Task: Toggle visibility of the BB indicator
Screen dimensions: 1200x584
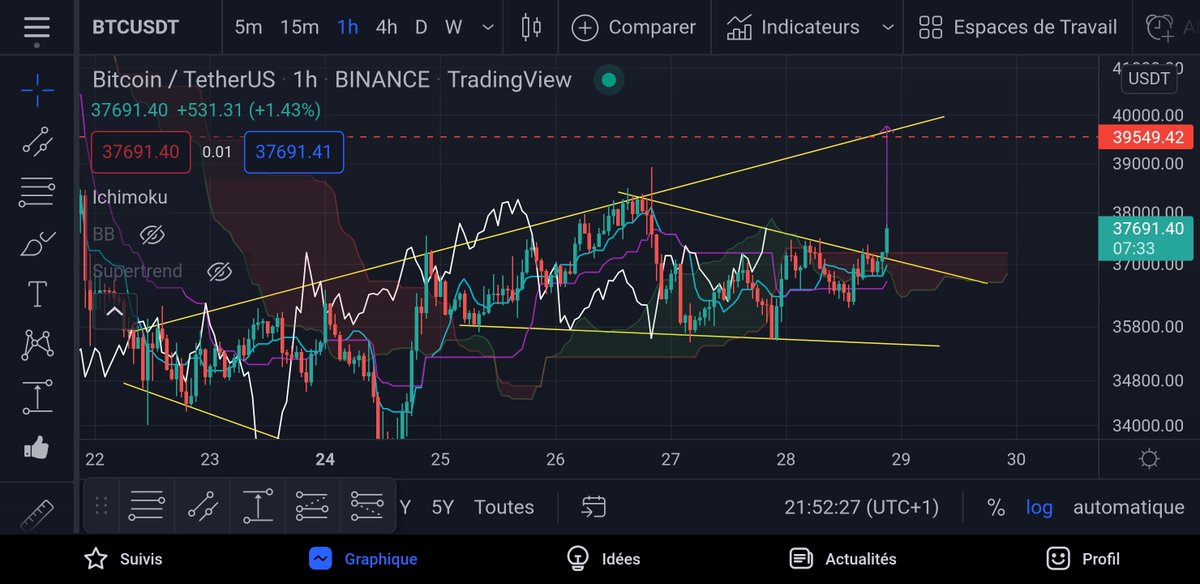Action: 151,235
